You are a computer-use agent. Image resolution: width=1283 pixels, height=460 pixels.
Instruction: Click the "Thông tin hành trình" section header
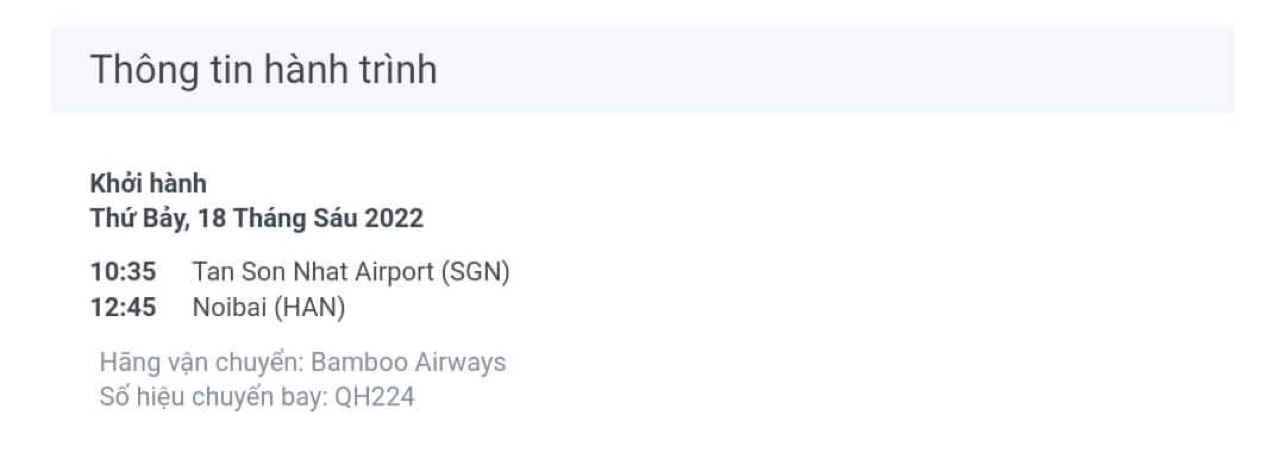(264, 70)
